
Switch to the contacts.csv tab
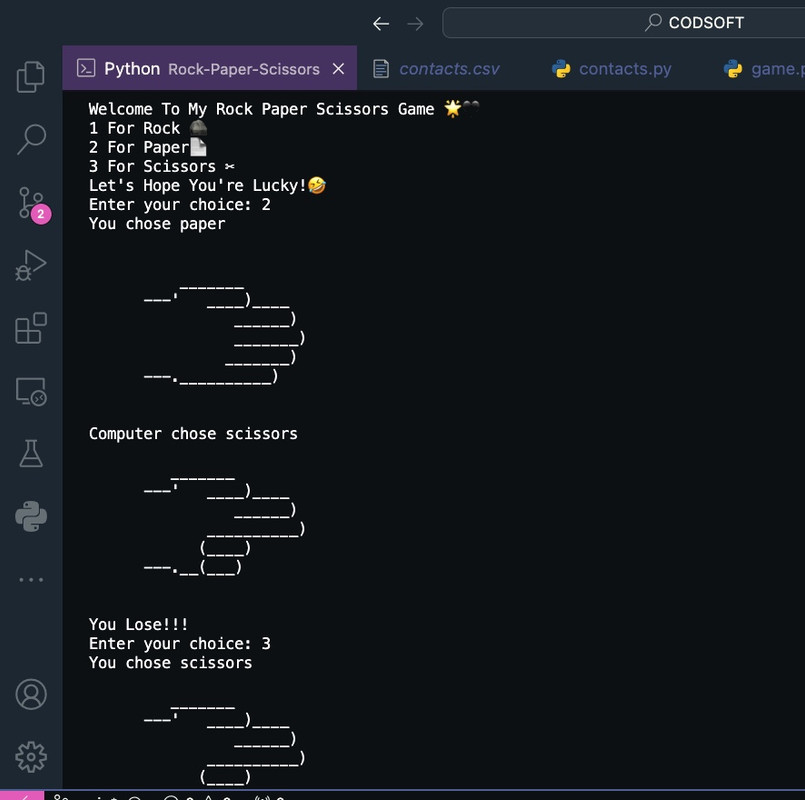(436, 68)
